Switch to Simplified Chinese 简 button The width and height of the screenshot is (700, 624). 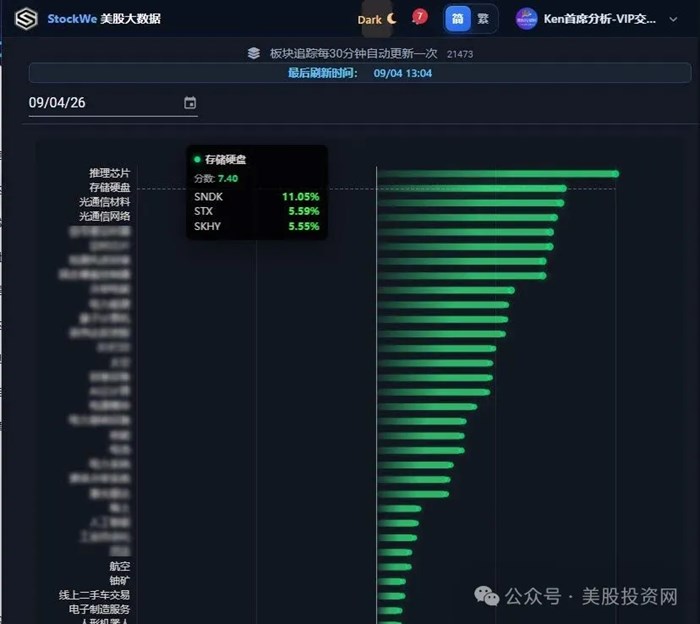pos(458,19)
